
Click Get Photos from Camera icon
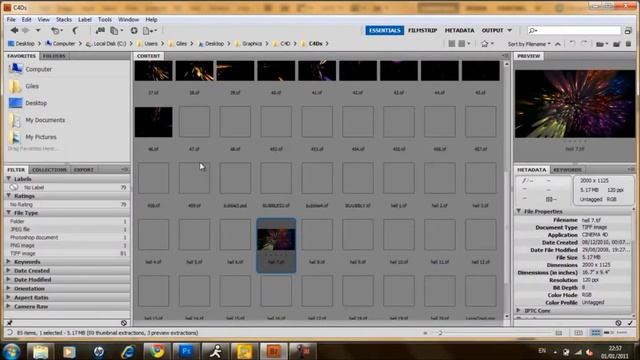pos(100,31)
